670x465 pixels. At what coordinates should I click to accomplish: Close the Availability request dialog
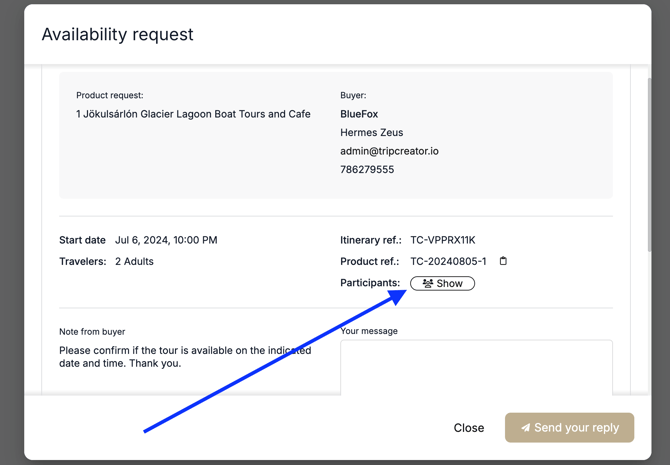(468, 428)
